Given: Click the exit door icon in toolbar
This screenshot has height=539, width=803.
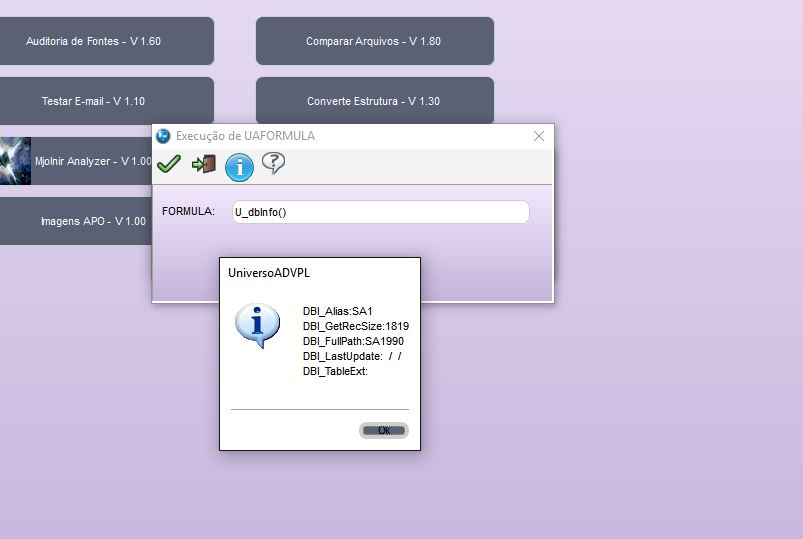Looking at the screenshot, I should pos(204,164).
